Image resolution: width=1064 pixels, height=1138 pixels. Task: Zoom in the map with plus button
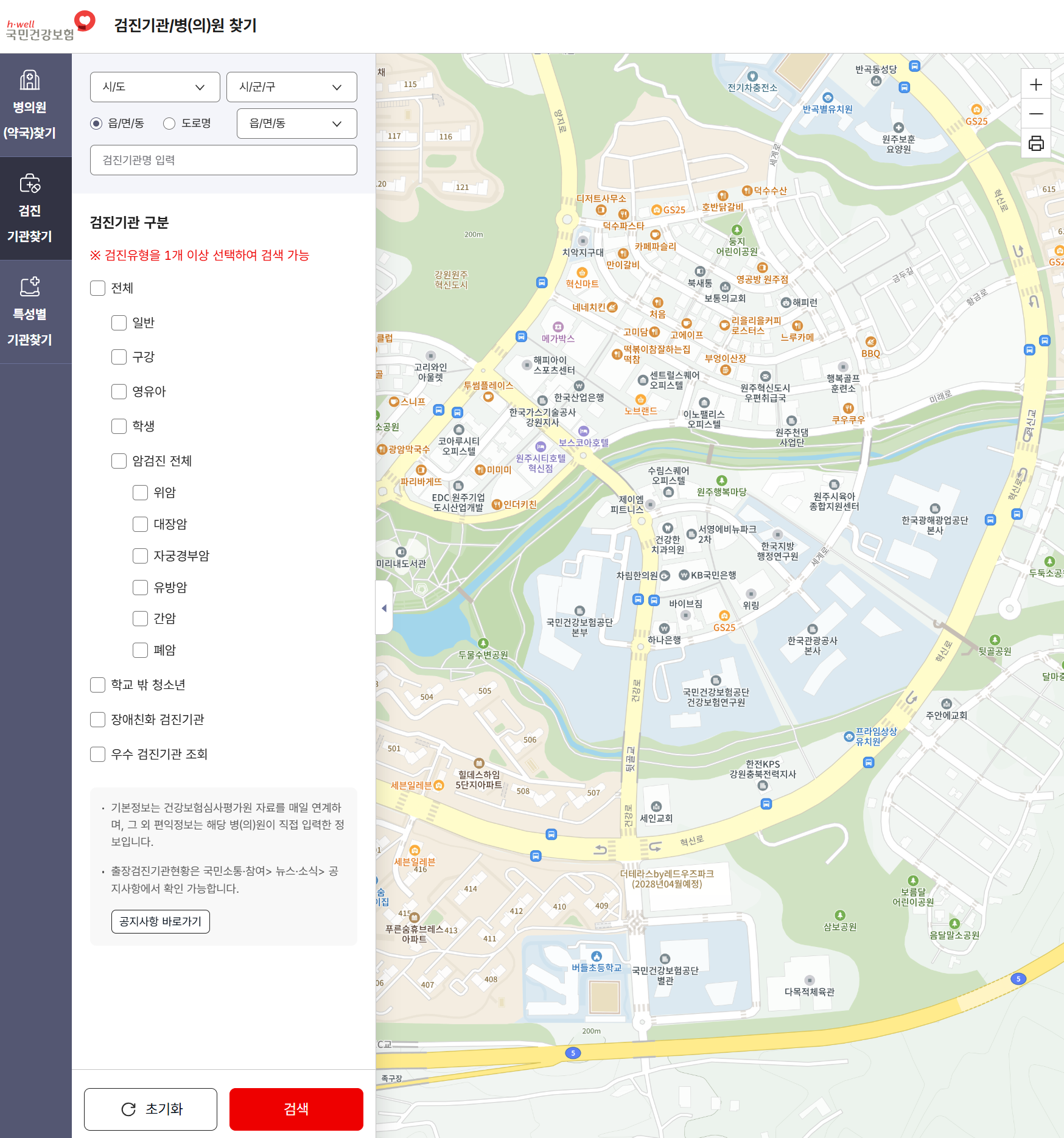point(1036,85)
